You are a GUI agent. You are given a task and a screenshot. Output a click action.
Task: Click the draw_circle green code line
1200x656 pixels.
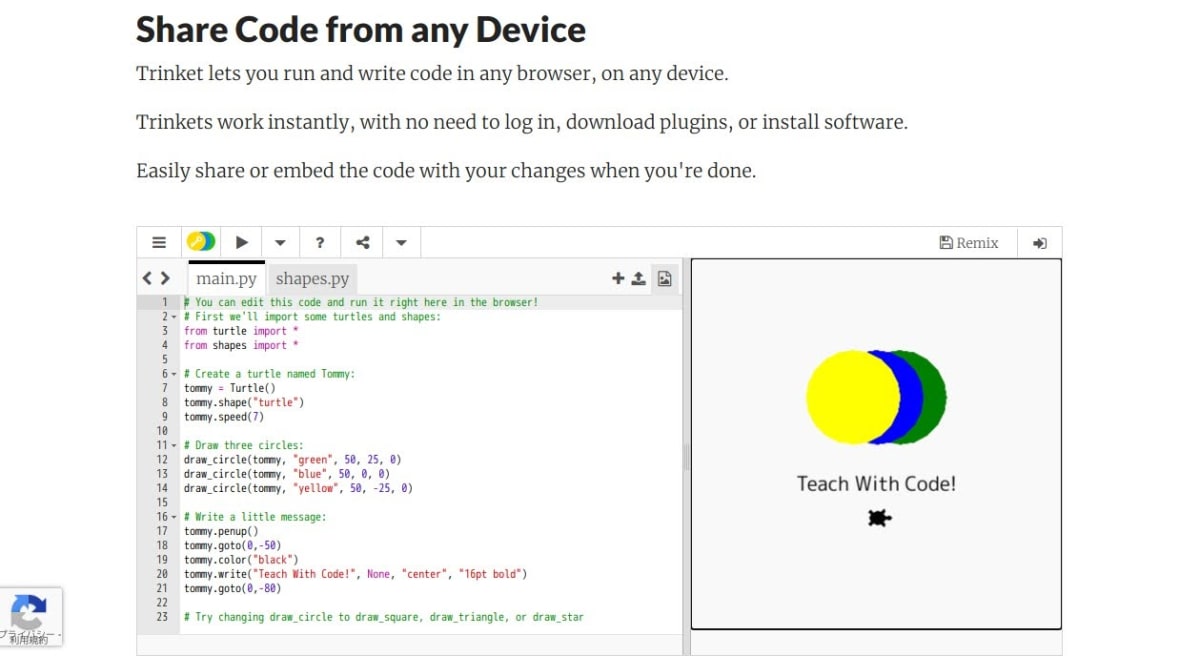click(293, 460)
